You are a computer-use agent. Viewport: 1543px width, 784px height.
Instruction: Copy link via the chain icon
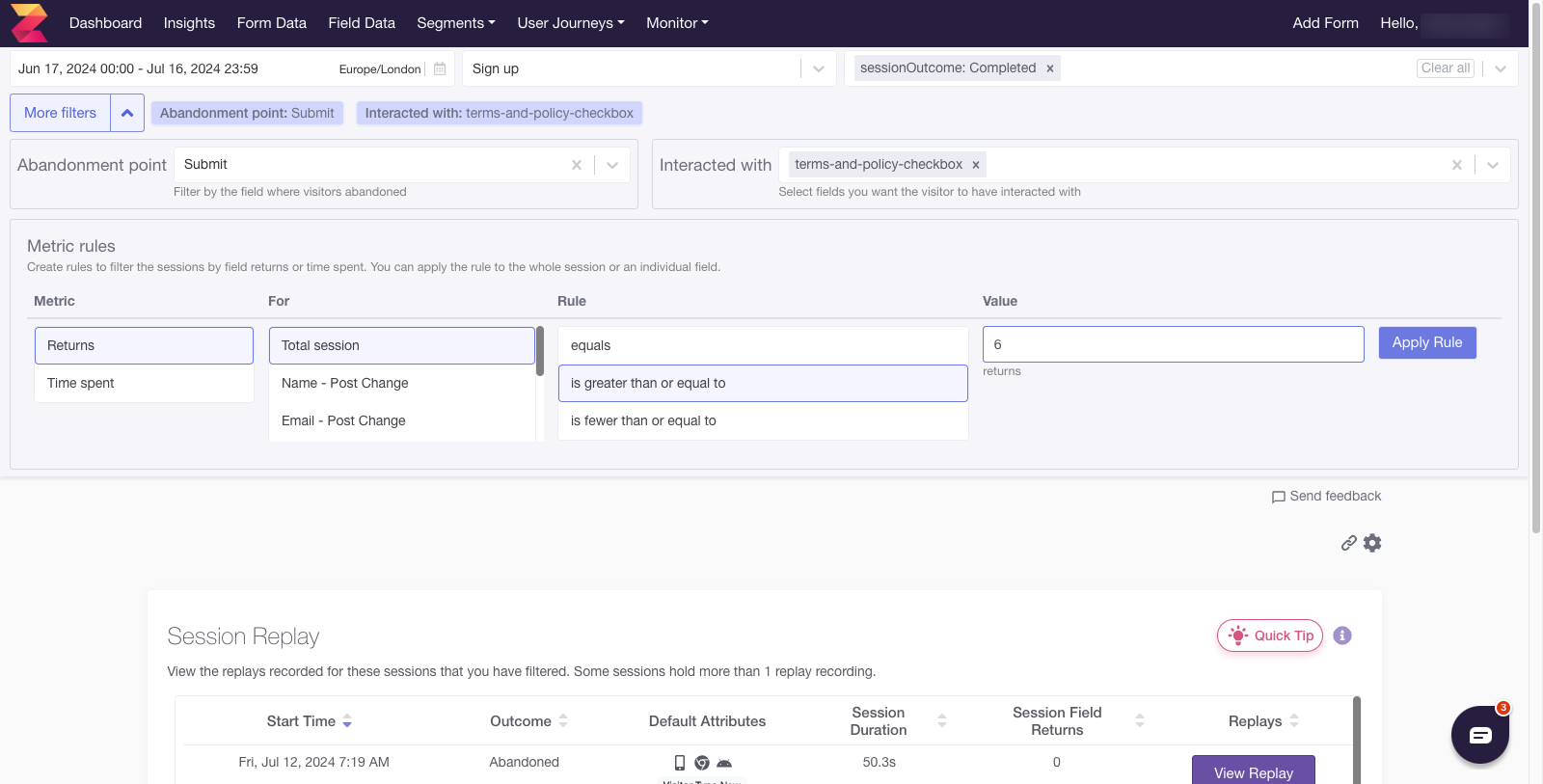click(x=1349, y=543)
